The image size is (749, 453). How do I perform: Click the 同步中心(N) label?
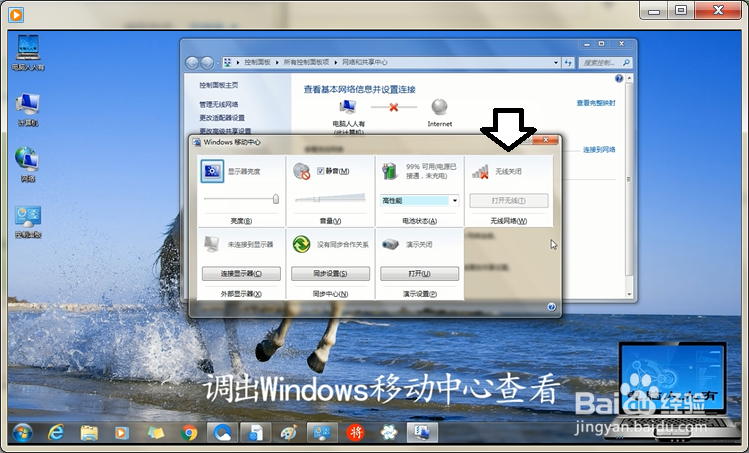point(330,294)
